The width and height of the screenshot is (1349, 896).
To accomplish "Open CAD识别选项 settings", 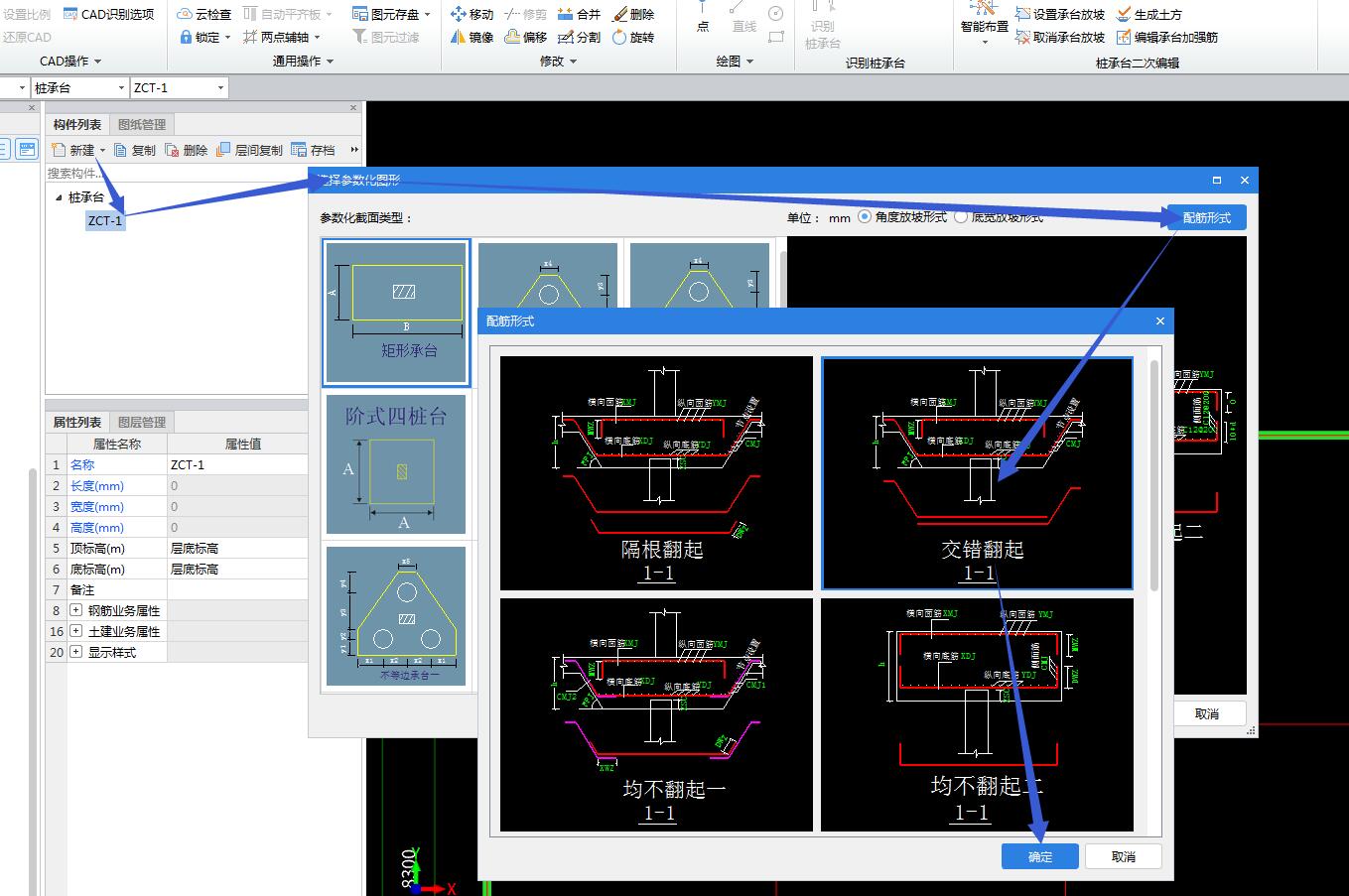I will tap(109, 14).
